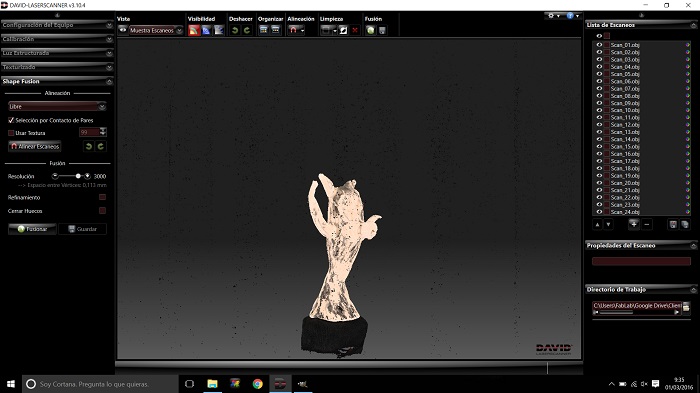Enable the Usar Textura checkbox

11,133
